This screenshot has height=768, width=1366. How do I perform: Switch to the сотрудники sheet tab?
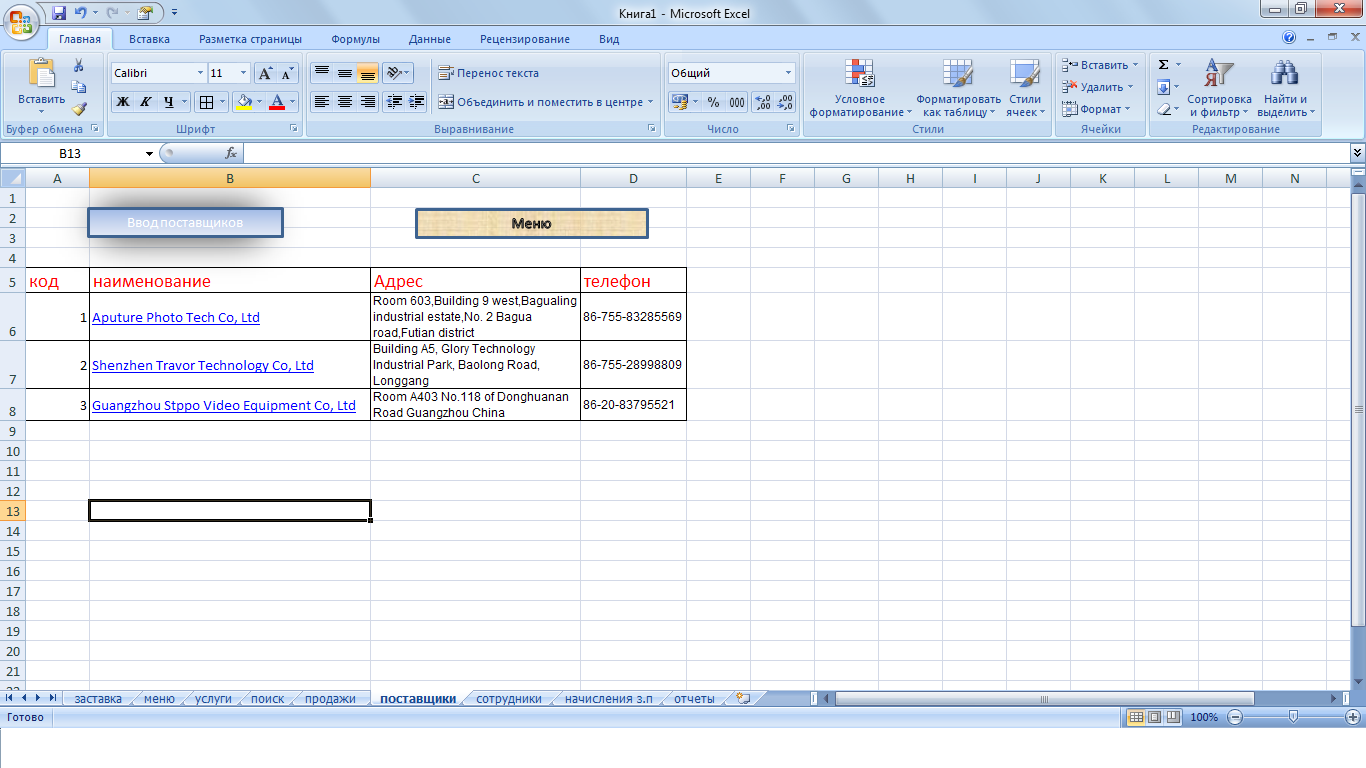click(x=509, y=699)
